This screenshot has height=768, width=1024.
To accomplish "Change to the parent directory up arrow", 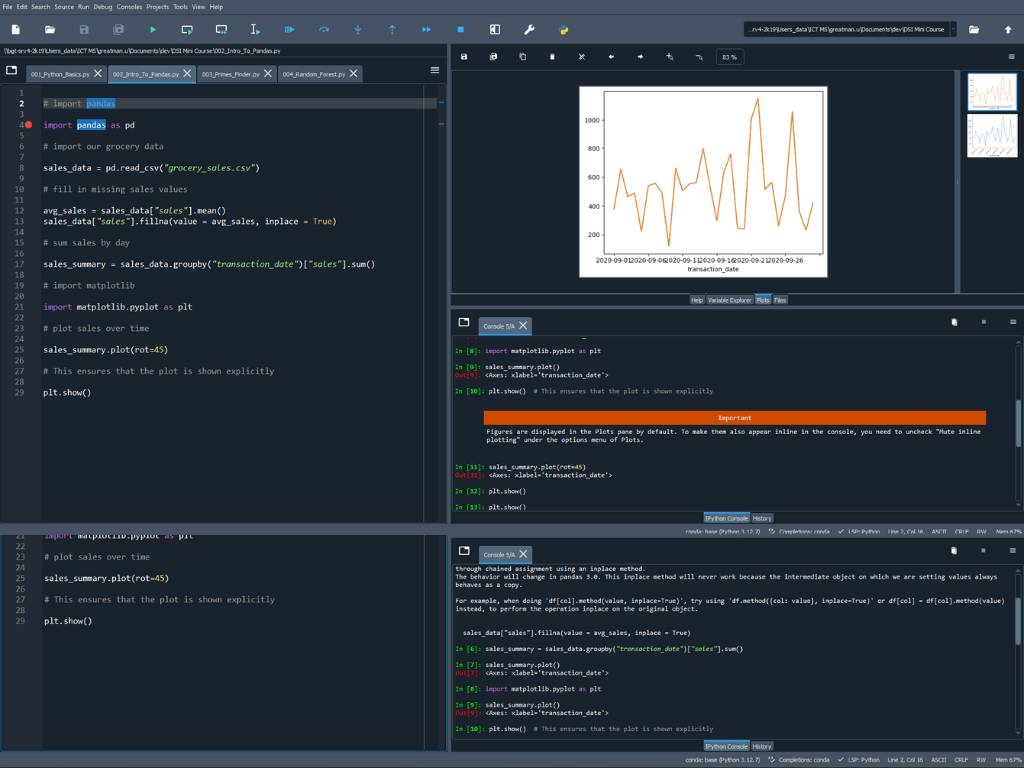I will click(x=1008, y=29).
